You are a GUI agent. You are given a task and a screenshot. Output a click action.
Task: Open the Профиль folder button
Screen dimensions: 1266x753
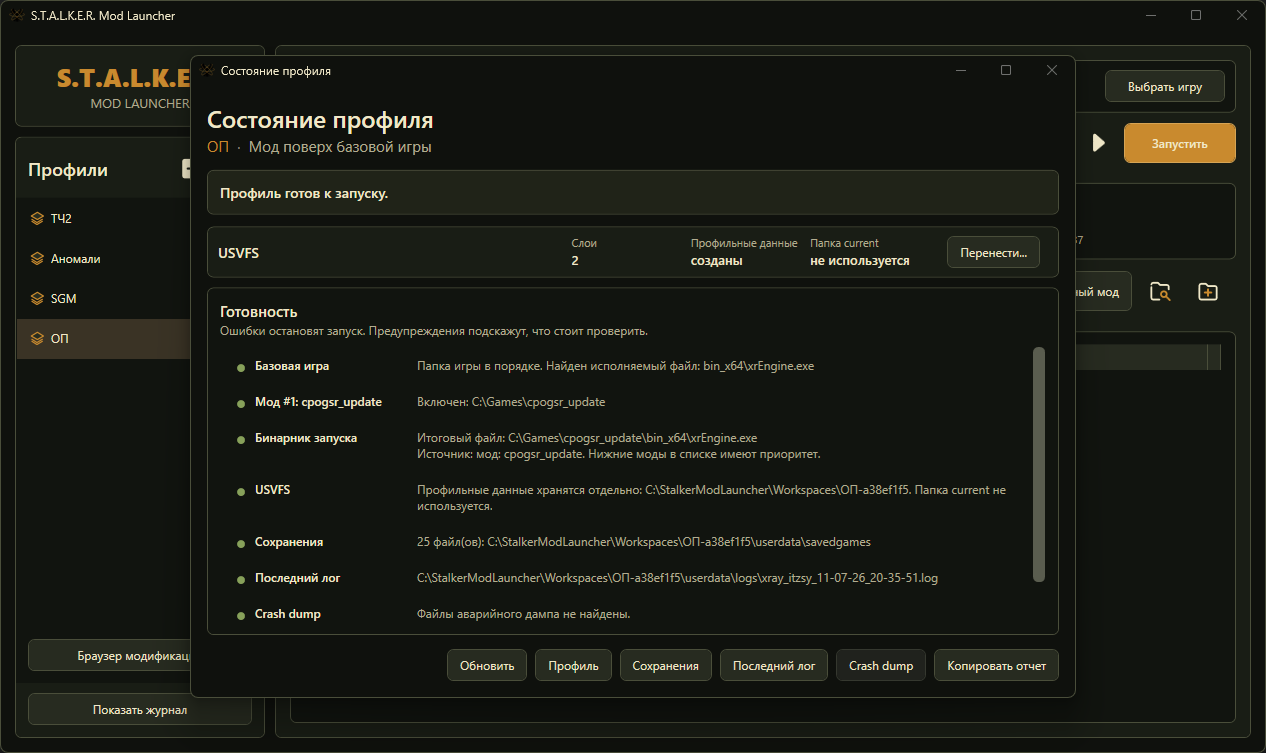pyautogui.click(x=573, y=665)
